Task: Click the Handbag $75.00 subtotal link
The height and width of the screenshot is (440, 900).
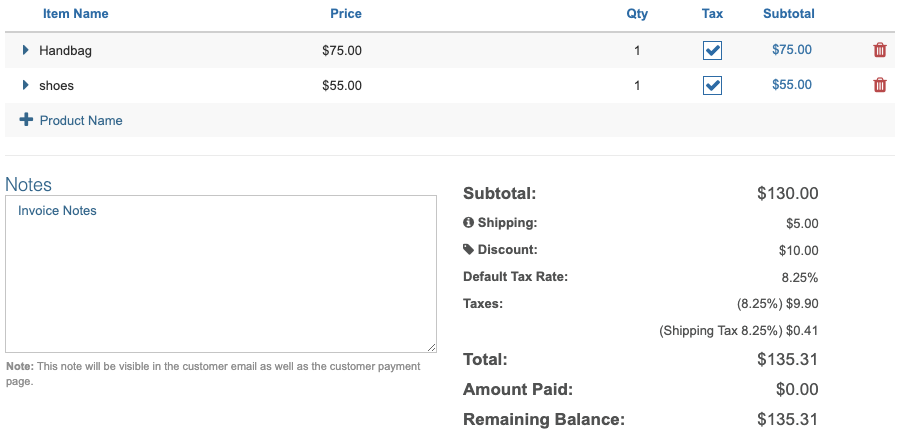Action: [792, 50]
